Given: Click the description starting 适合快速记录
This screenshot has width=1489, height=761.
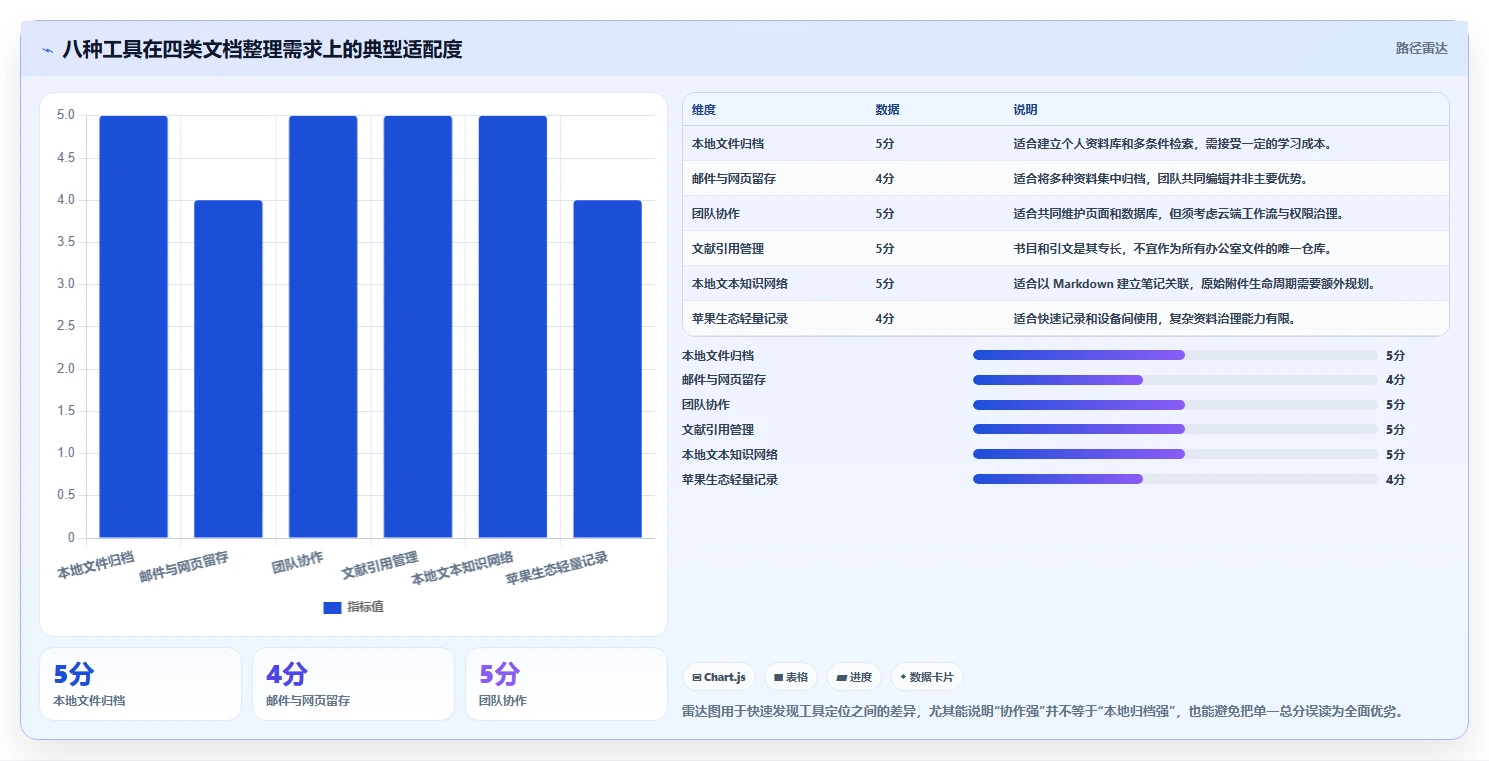Looking at the screenshot, I should click(1155, 319).
